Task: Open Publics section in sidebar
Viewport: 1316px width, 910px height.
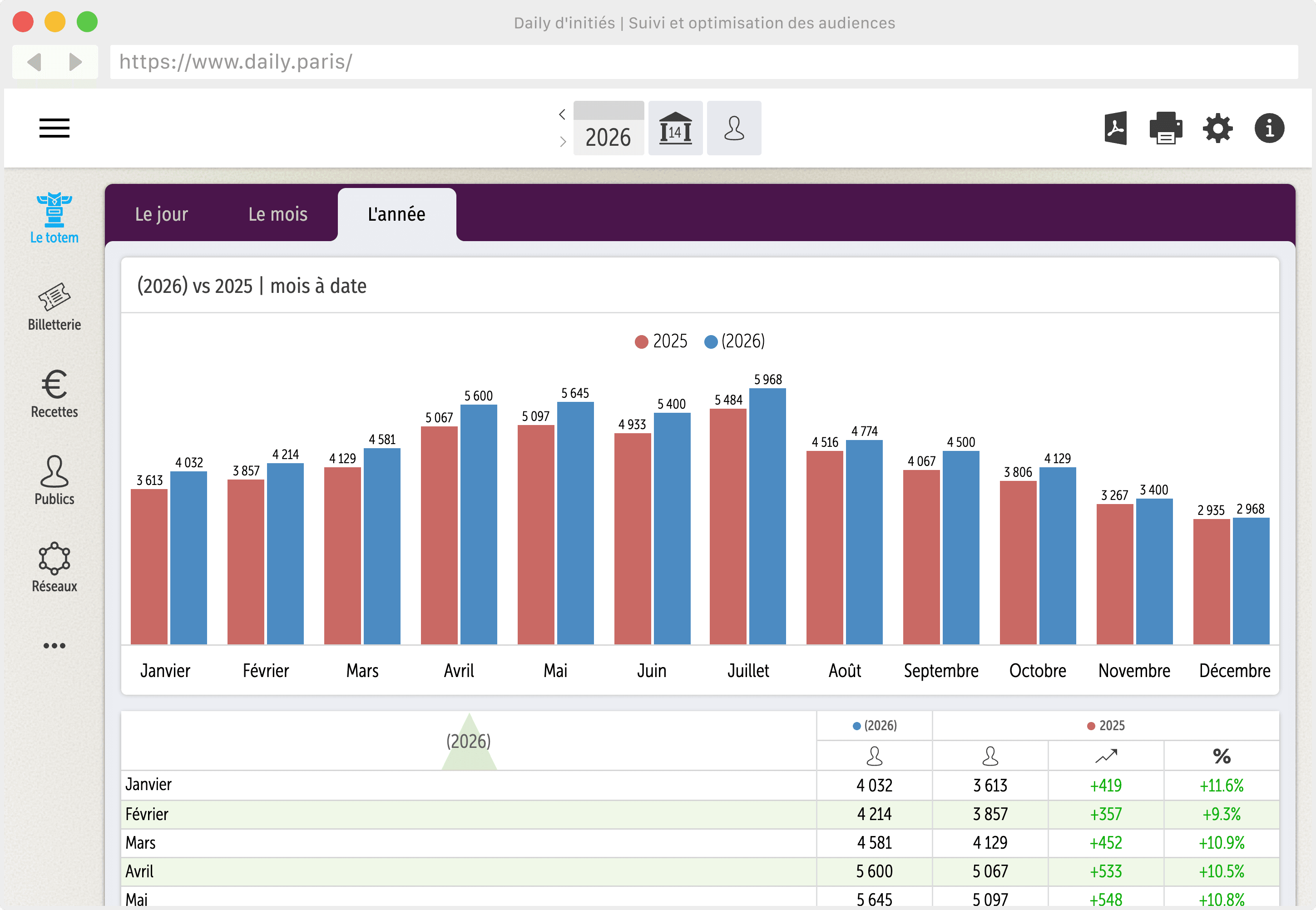Action: pos(54,481)
